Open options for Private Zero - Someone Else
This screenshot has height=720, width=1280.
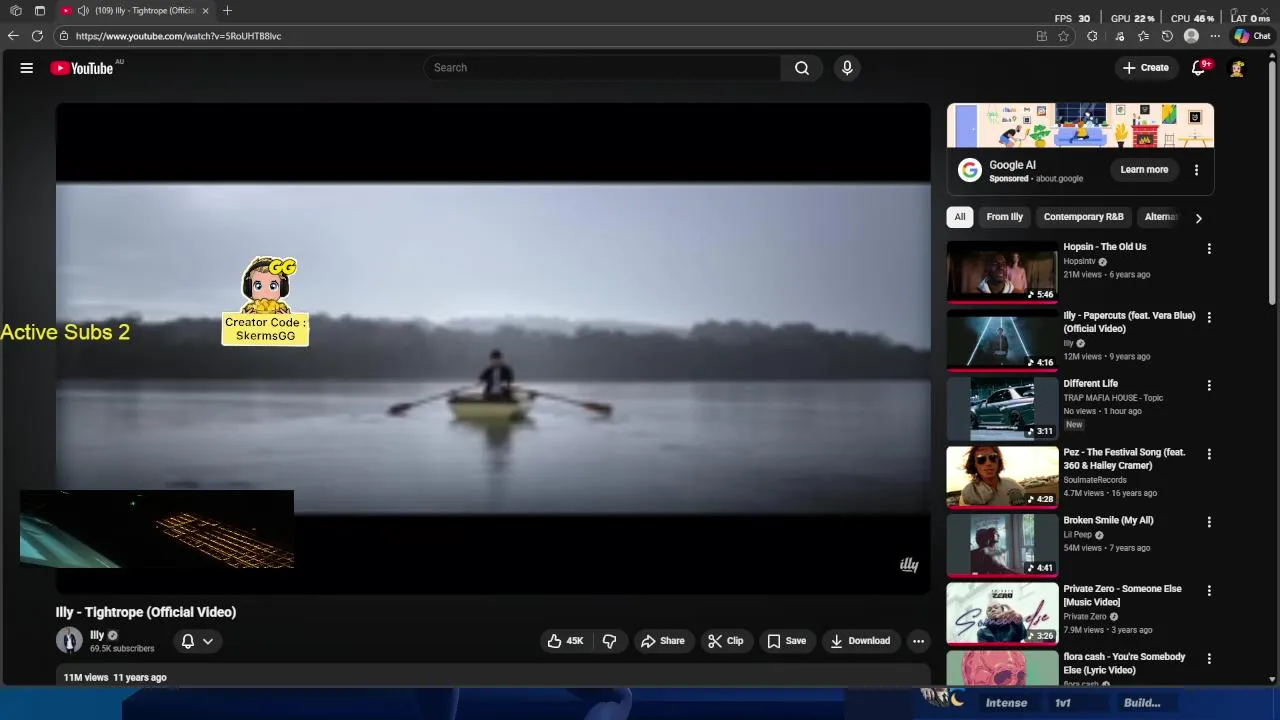[1209, 590]
